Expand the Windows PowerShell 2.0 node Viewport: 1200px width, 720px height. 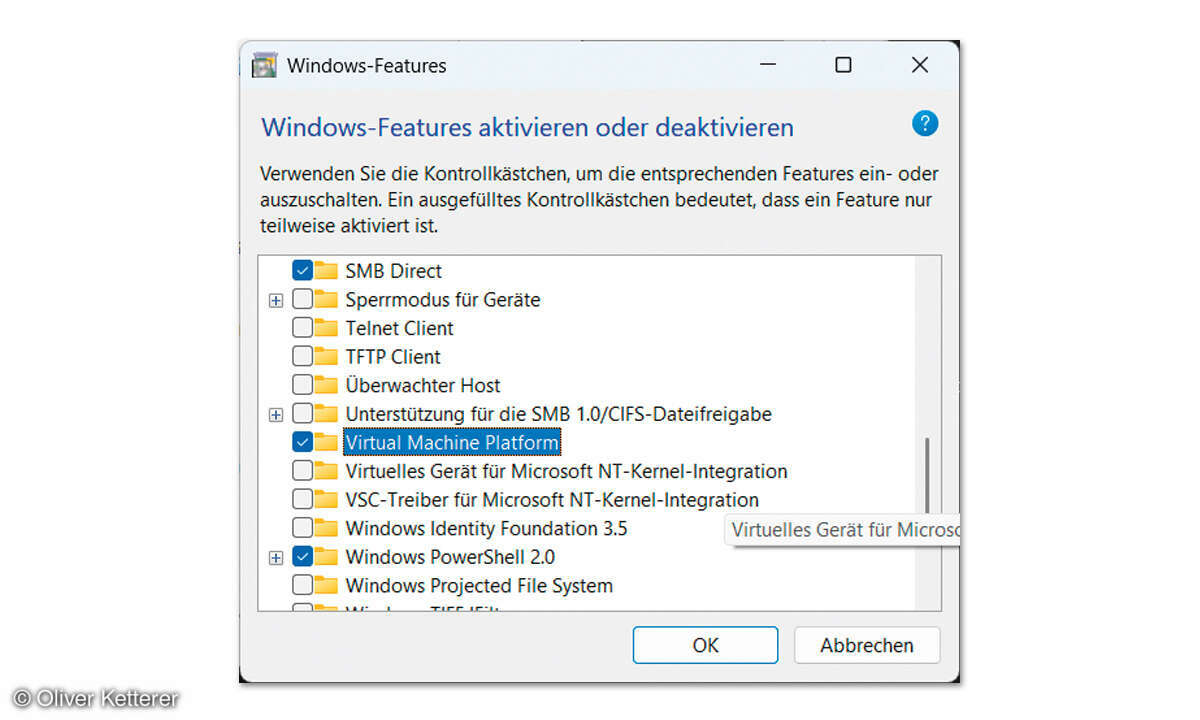[276, 558]
